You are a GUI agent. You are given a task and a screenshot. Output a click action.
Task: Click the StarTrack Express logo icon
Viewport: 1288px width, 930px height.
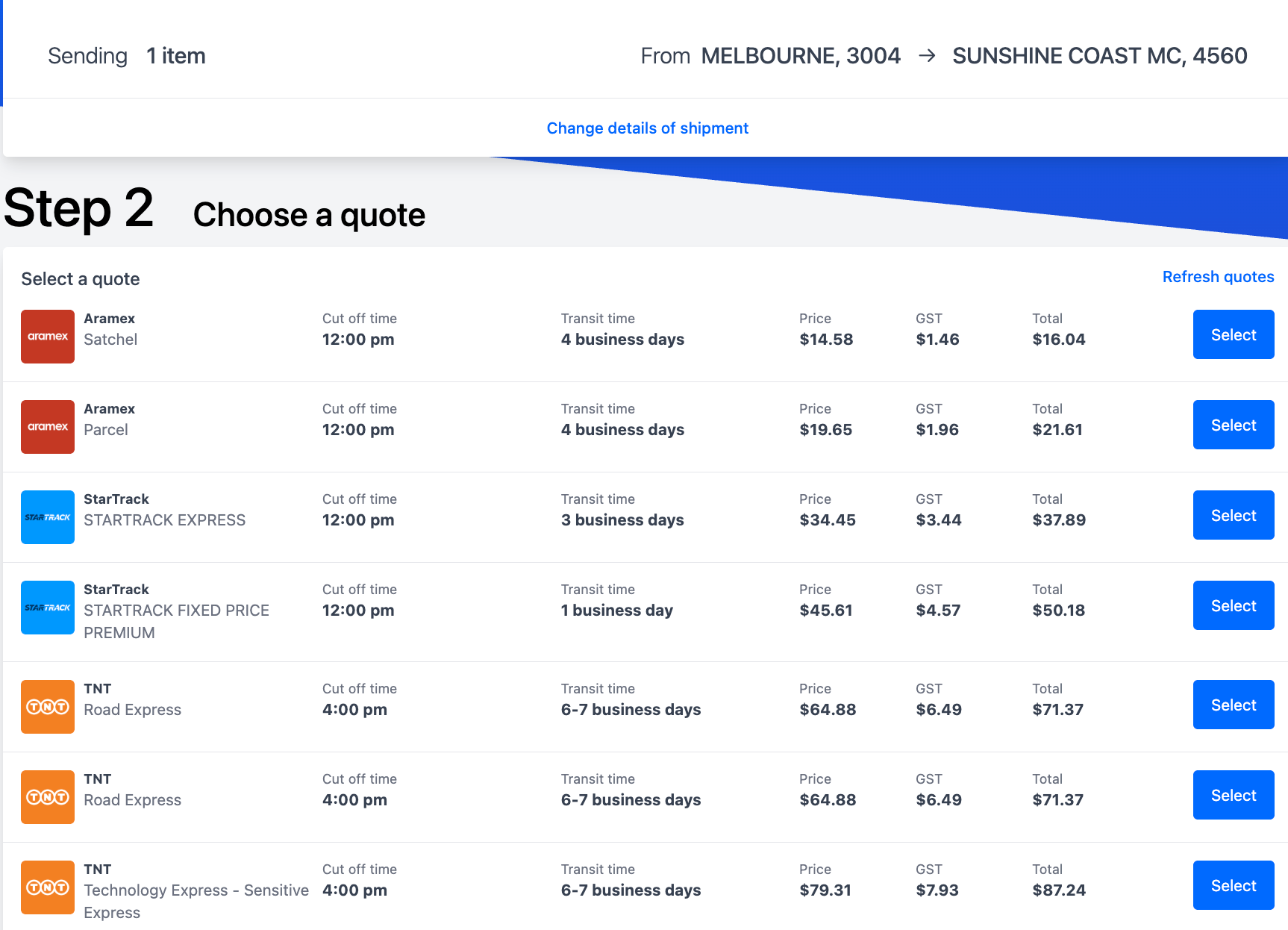48,517
